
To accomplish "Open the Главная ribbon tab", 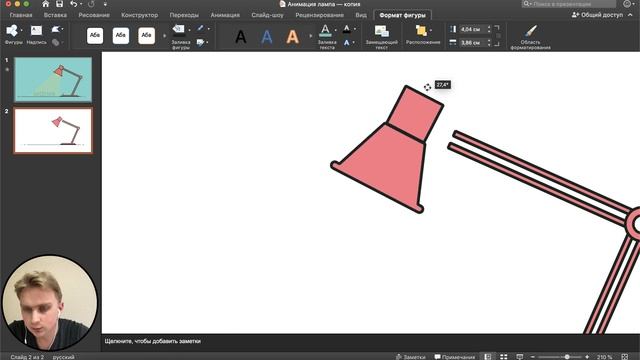I will (21, 15).
